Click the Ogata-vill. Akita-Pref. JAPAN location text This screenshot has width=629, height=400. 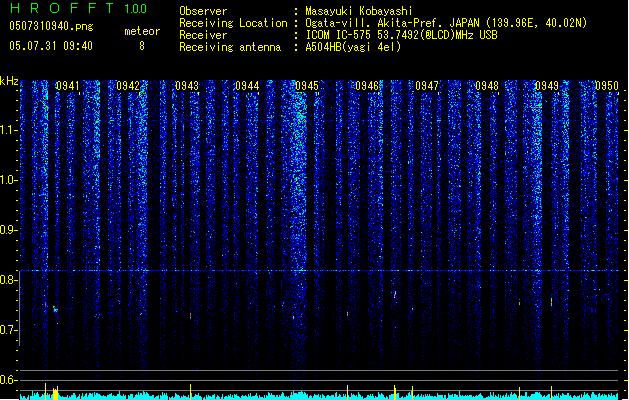(446, 23)
